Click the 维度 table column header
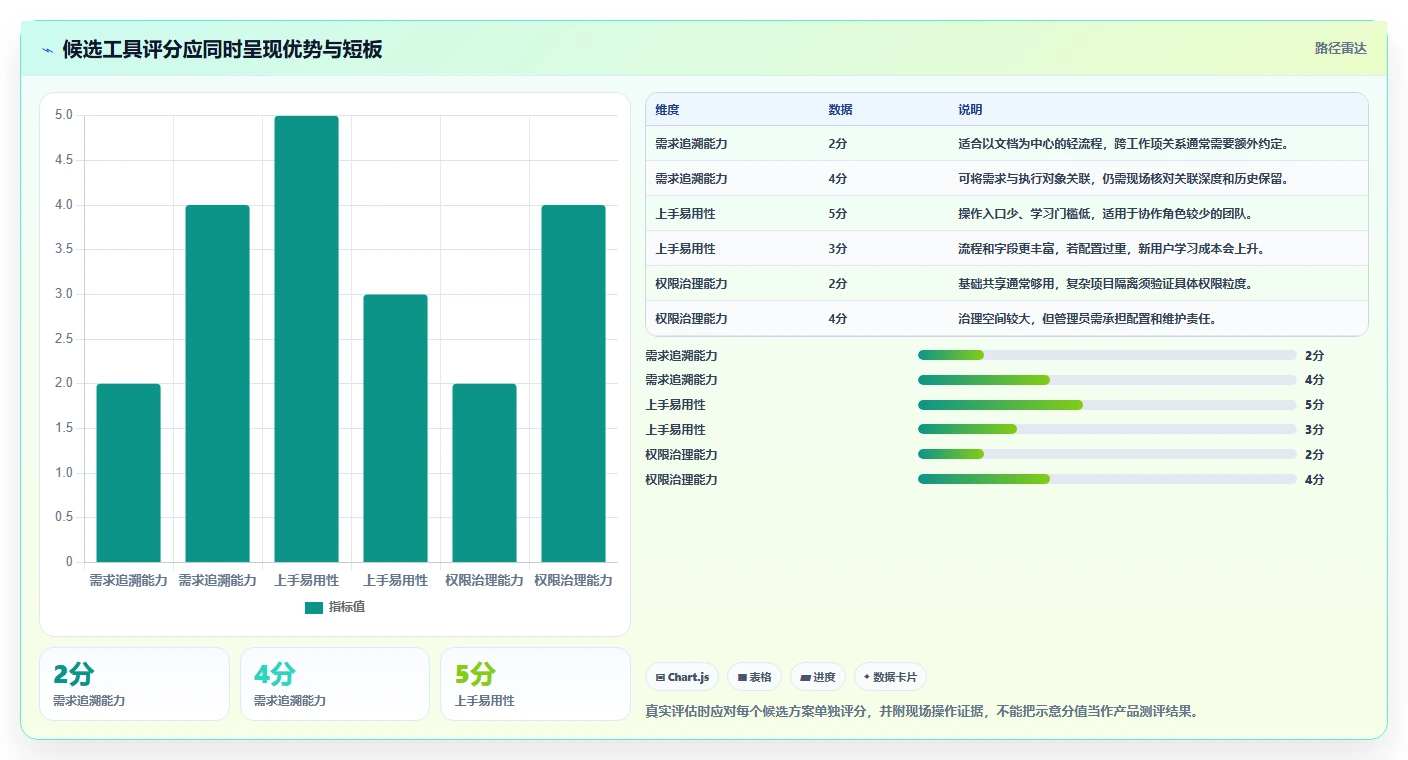This screenshot has height=760, width=1408. (x=667, y=110)
